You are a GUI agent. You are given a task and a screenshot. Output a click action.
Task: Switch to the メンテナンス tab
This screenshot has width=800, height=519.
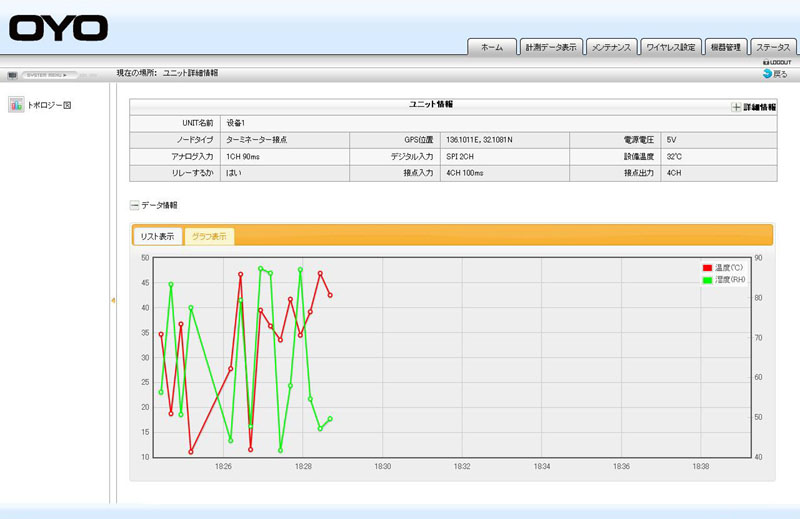(611, 47)
